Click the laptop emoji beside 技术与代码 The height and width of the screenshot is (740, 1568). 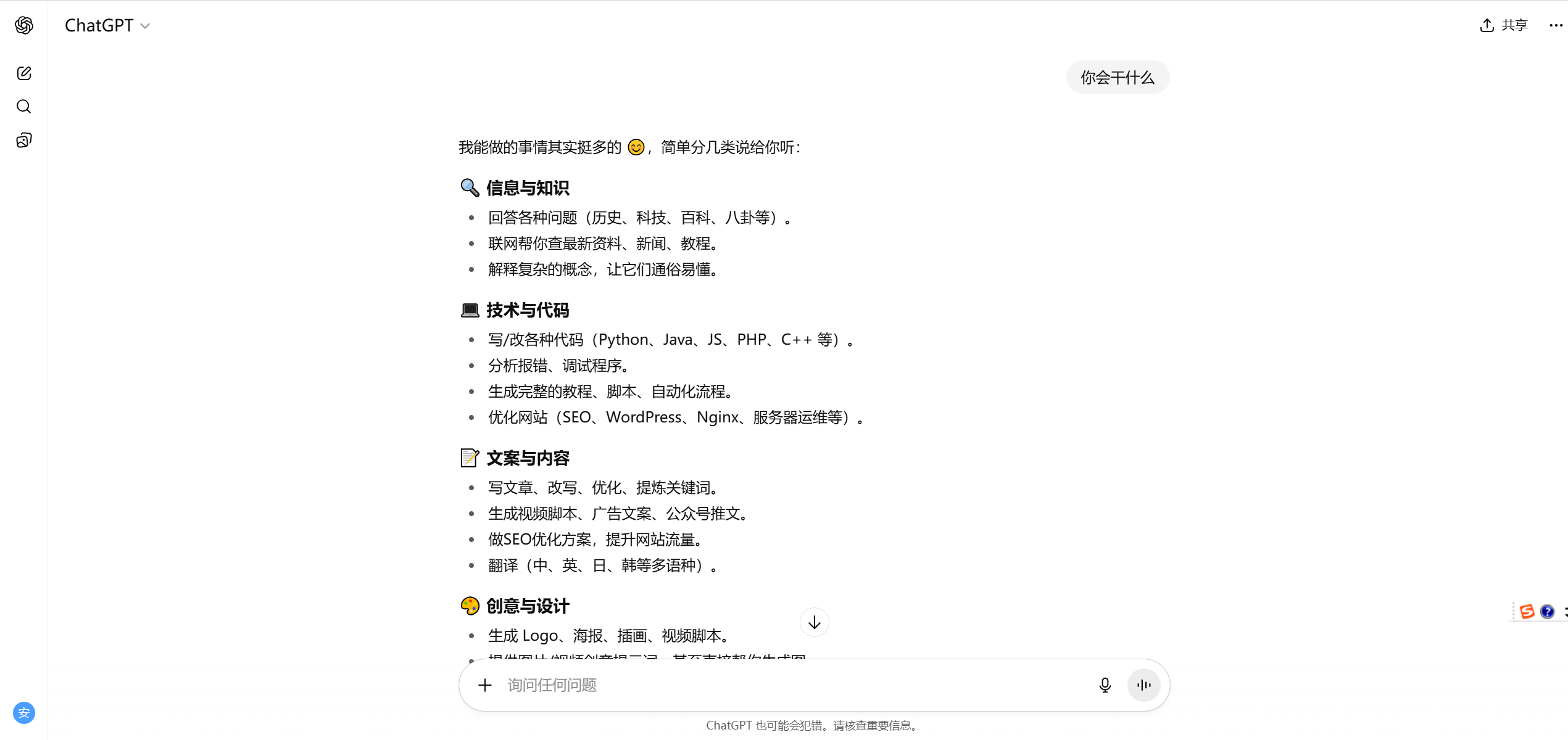click(470, 310)
